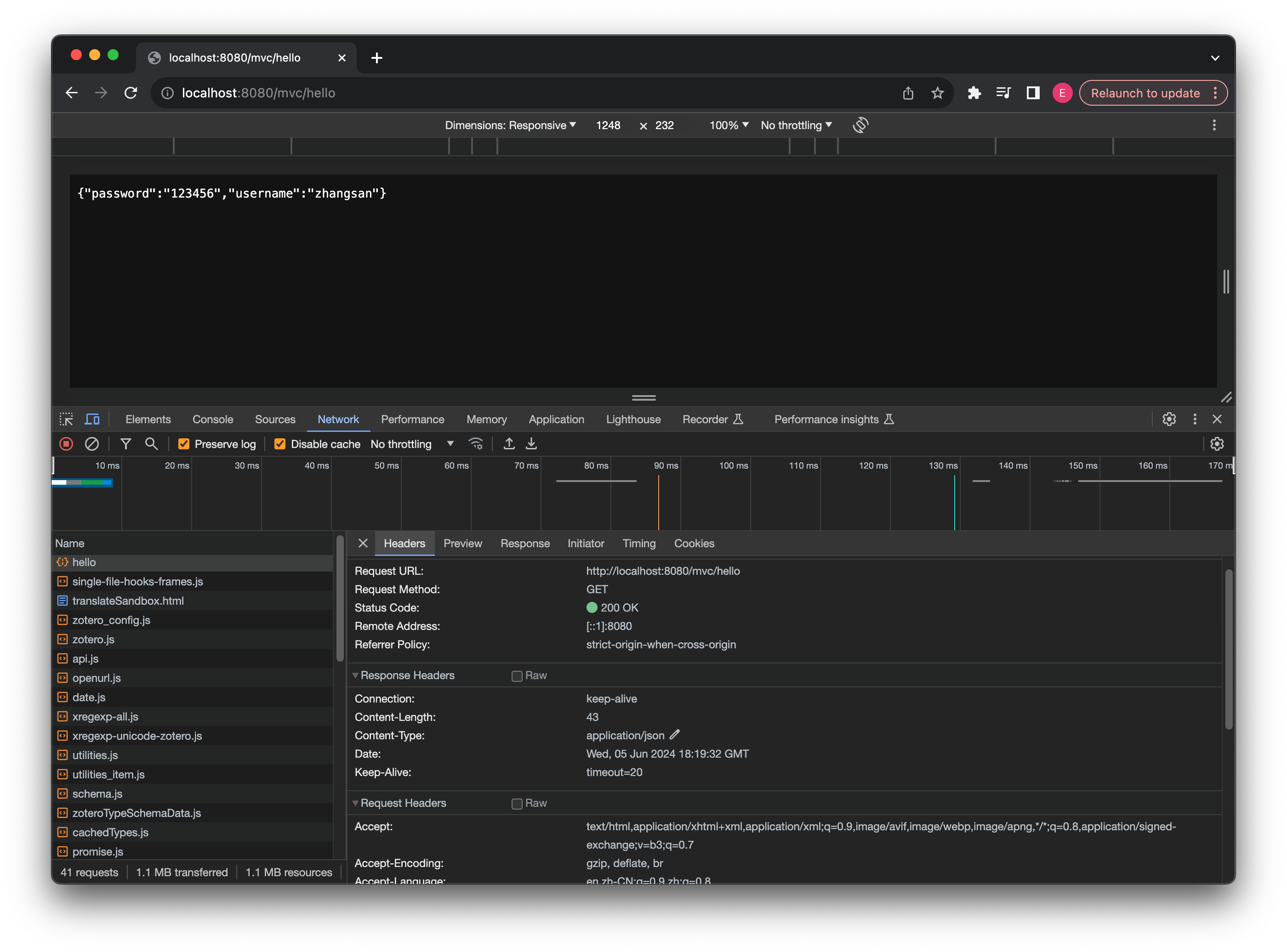This screenshot has height=952, width=1287.
Task: Open DevTools settings gear
Action: click(1169, 419)
